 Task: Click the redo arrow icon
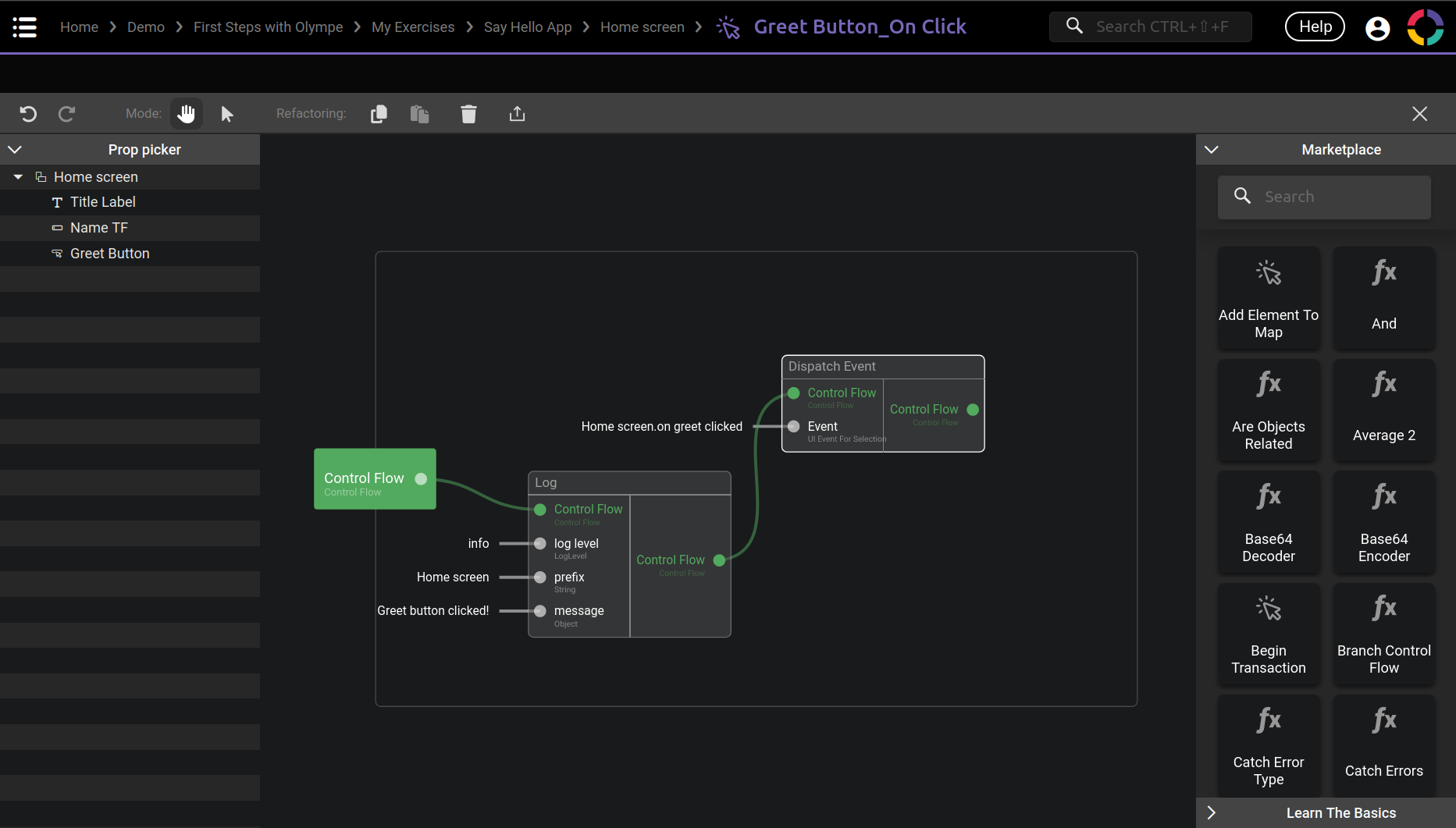tap(67, 114)
